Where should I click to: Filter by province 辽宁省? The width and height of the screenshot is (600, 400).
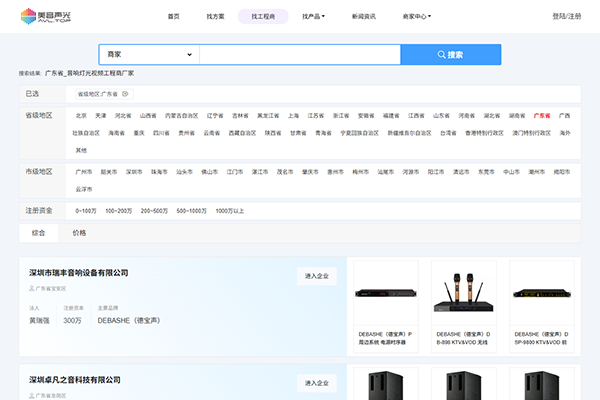click(x=215, y=116)
